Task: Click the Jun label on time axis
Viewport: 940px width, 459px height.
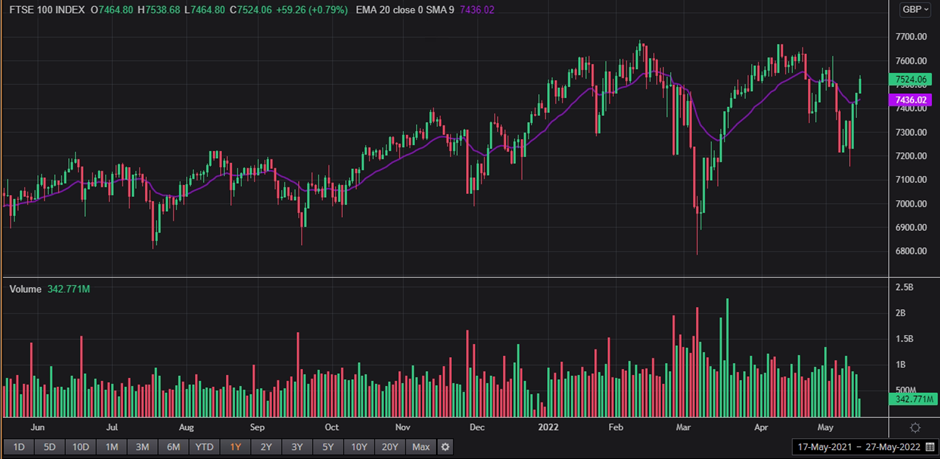Action: coord(38,428)
